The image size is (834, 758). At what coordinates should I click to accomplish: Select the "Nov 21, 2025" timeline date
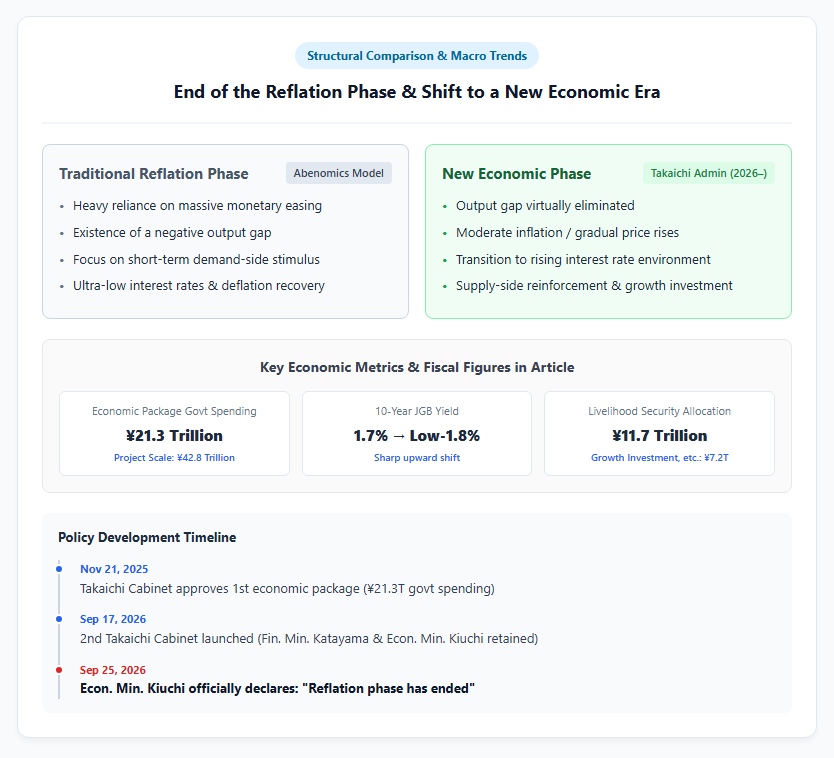coord(114,569)
